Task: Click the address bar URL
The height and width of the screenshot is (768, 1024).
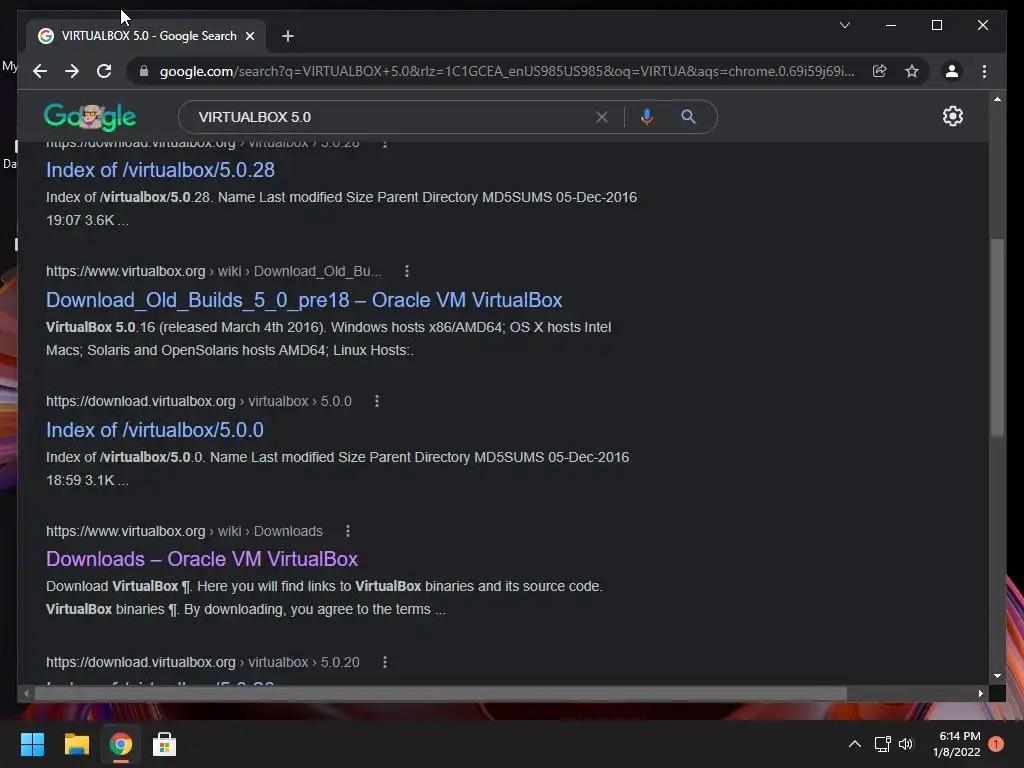Action: pos(507,71)
